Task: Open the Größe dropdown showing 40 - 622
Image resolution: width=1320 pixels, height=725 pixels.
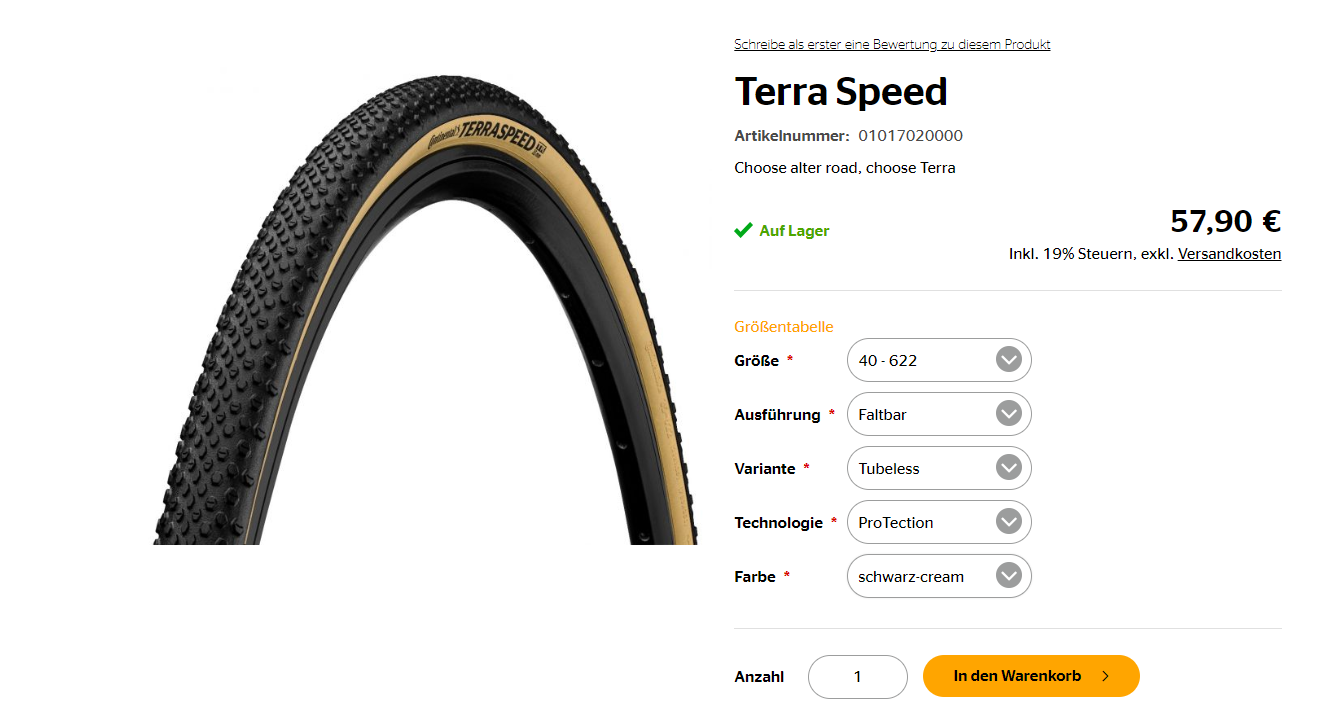Action: (939, 360)
